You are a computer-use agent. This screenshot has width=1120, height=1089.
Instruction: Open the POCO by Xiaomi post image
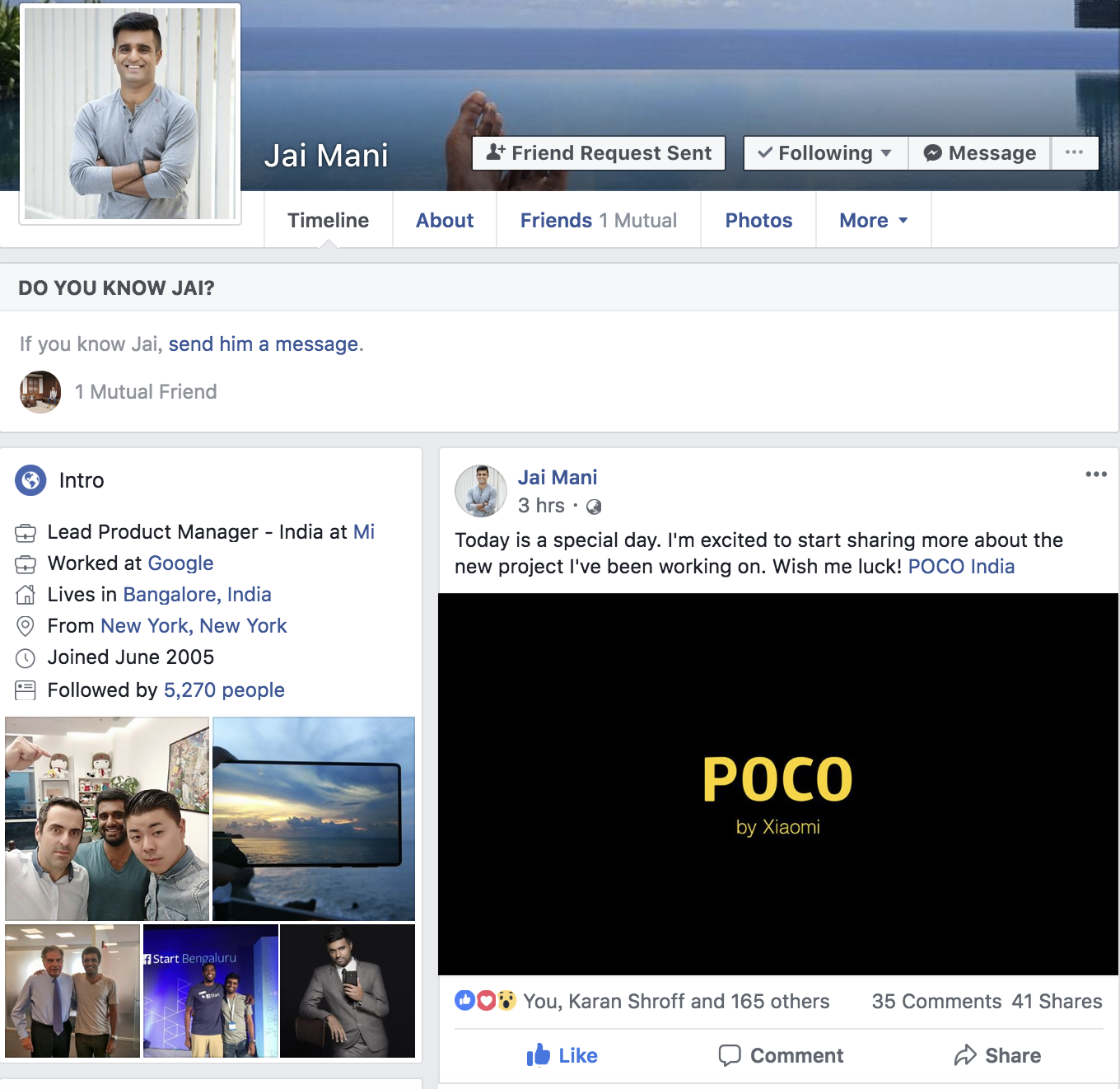click(778, 784)
